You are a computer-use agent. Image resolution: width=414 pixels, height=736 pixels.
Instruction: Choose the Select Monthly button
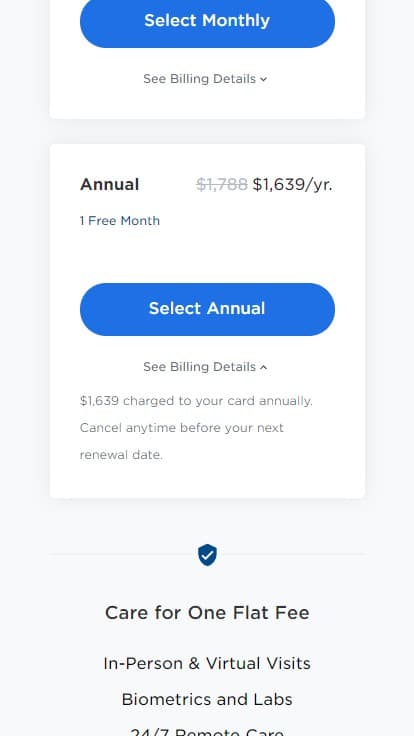(207, 21)
